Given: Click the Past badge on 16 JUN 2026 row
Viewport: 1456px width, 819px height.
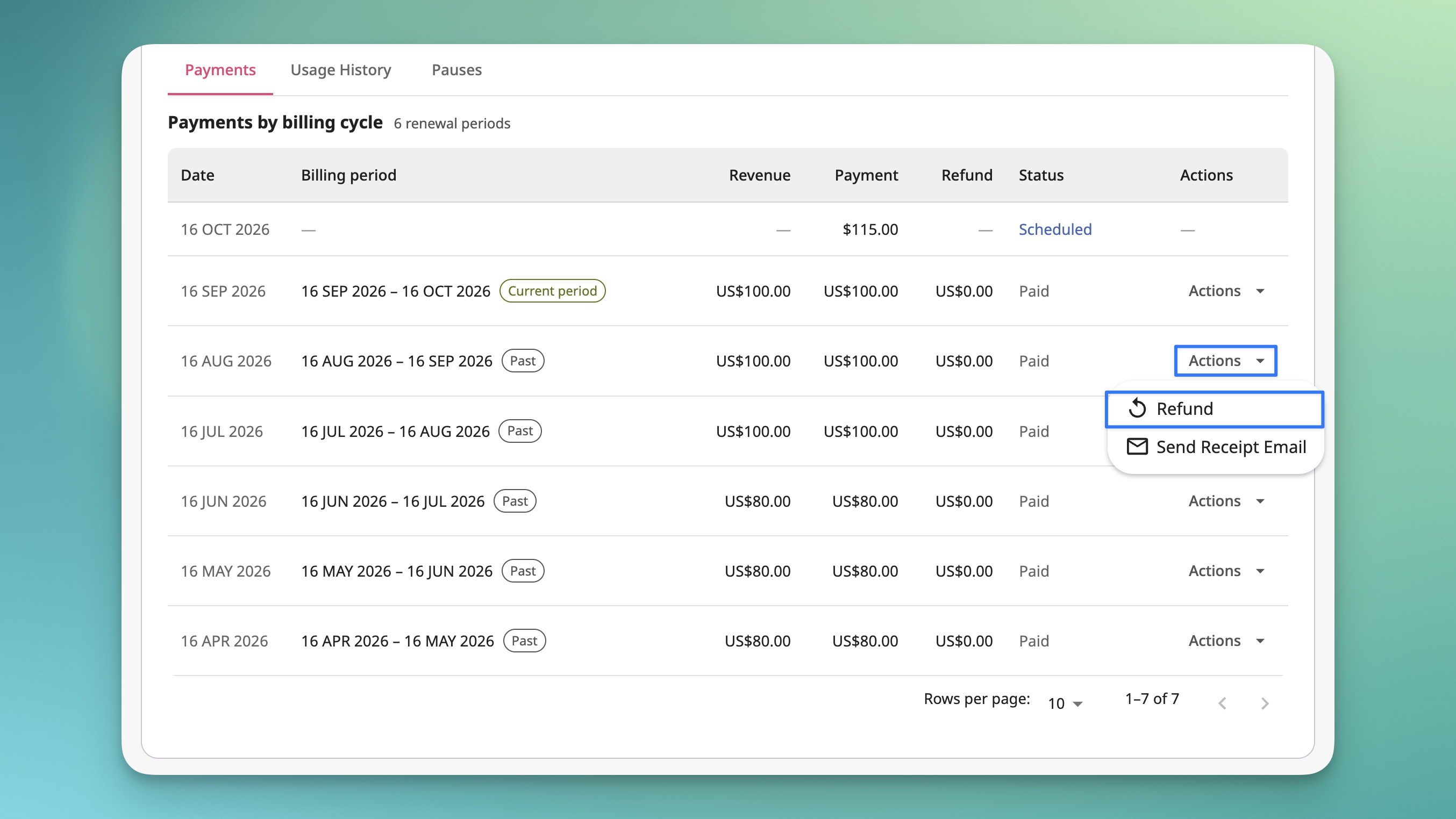Looking at the screenshot, I should click(x=515, y=501).
